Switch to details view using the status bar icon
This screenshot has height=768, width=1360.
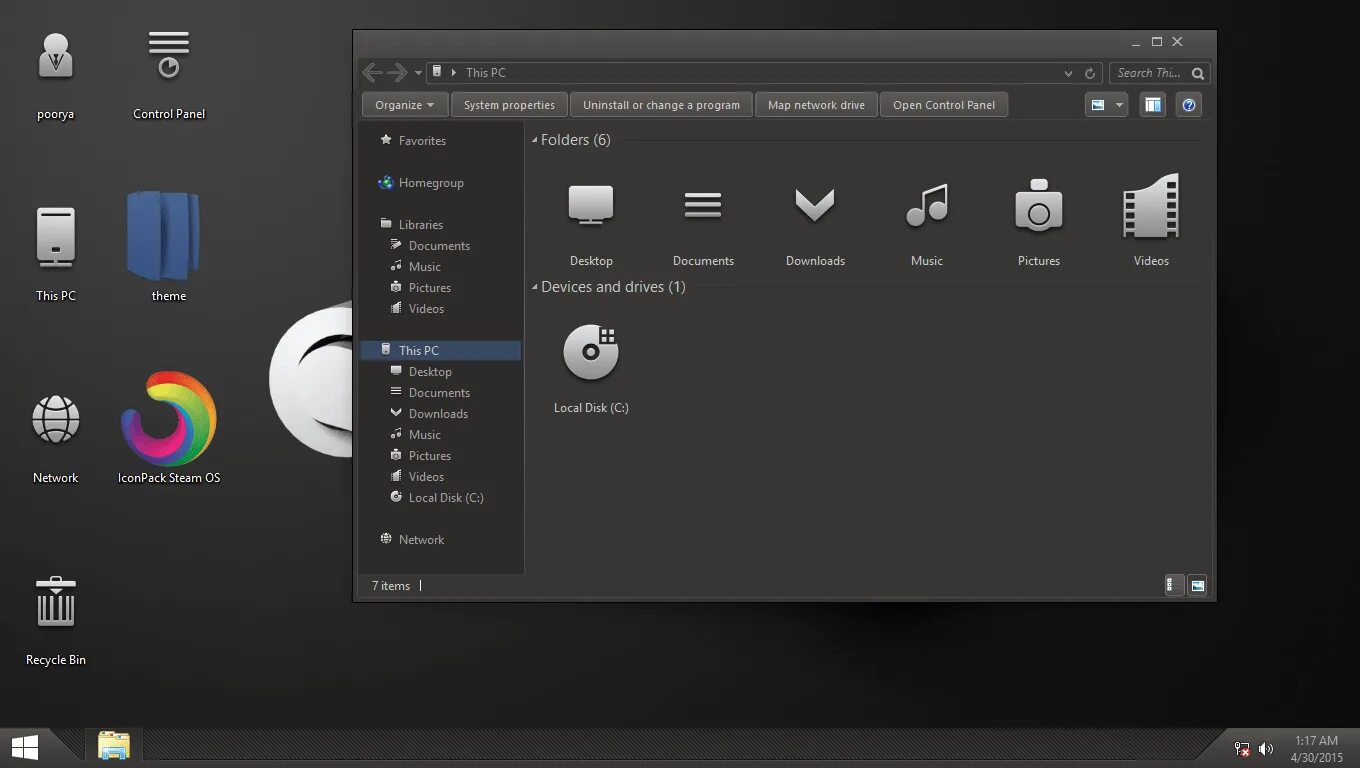(x=1173, y=585)
